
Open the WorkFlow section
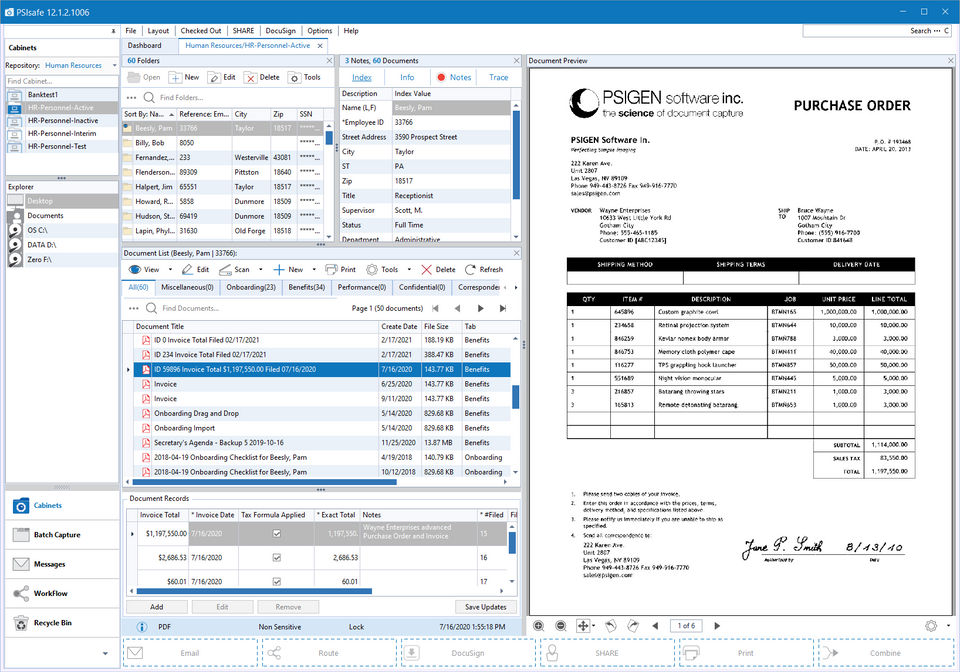[51, 593]
